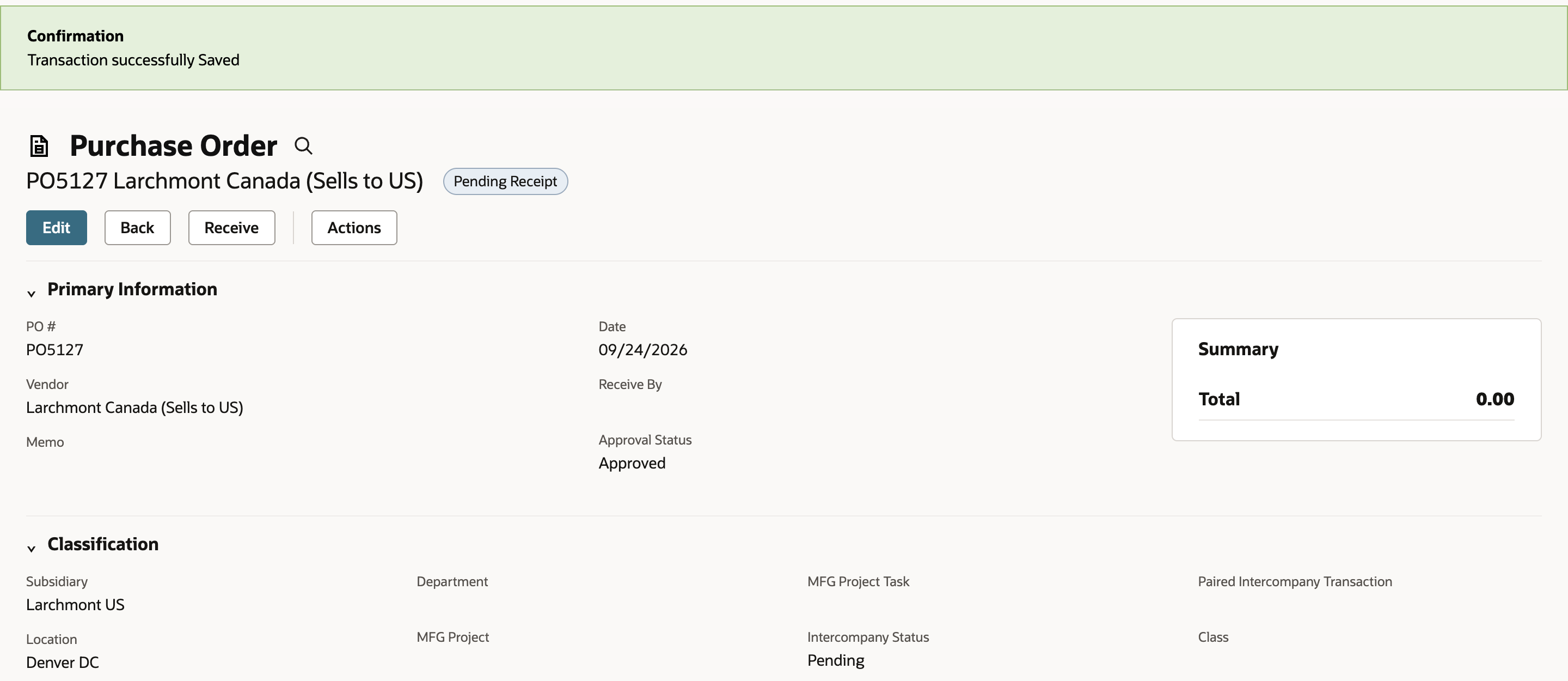Click the Pending Receipt status badge

click(505, 181)
